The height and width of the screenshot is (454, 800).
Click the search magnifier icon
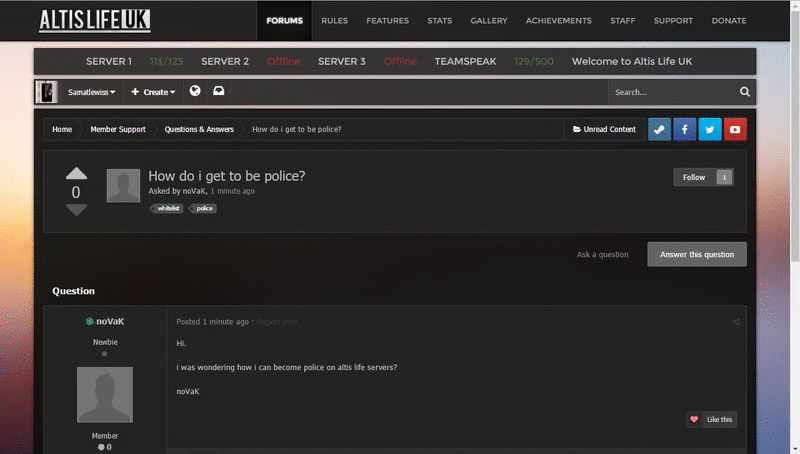(x=744, y=92)
